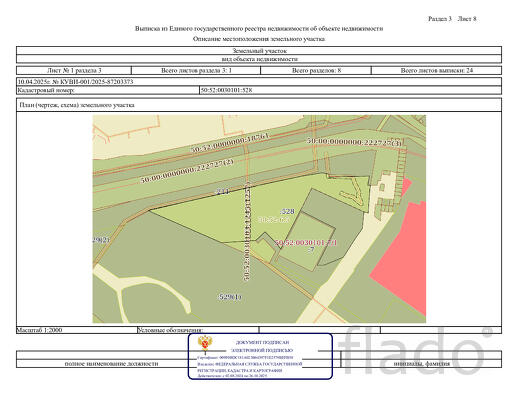The height and width of the screenshot is (400, 518).
Task: Click the 'Лист № 1 раздела 3' cell
Action: (x=74, y=70)
